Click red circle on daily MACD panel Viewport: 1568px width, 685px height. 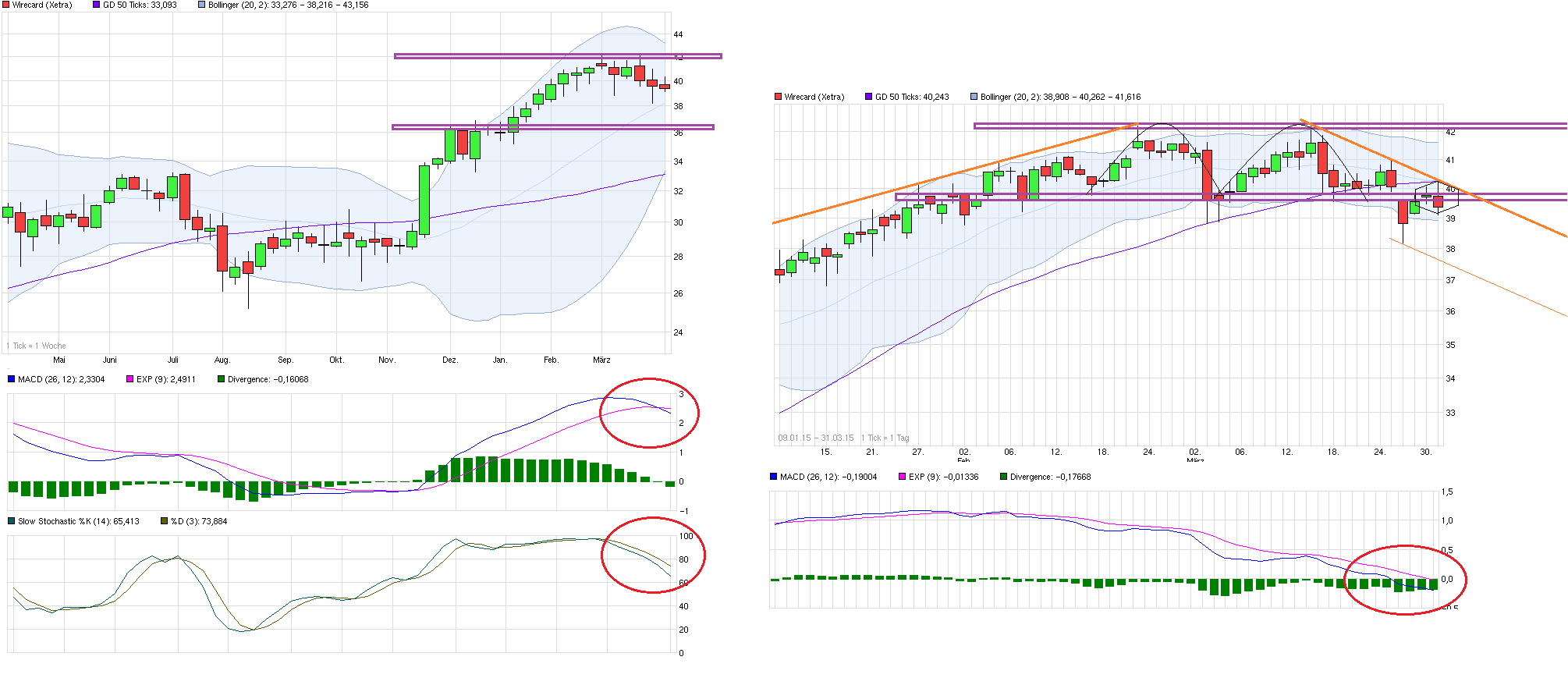[x=1406, y=580]
